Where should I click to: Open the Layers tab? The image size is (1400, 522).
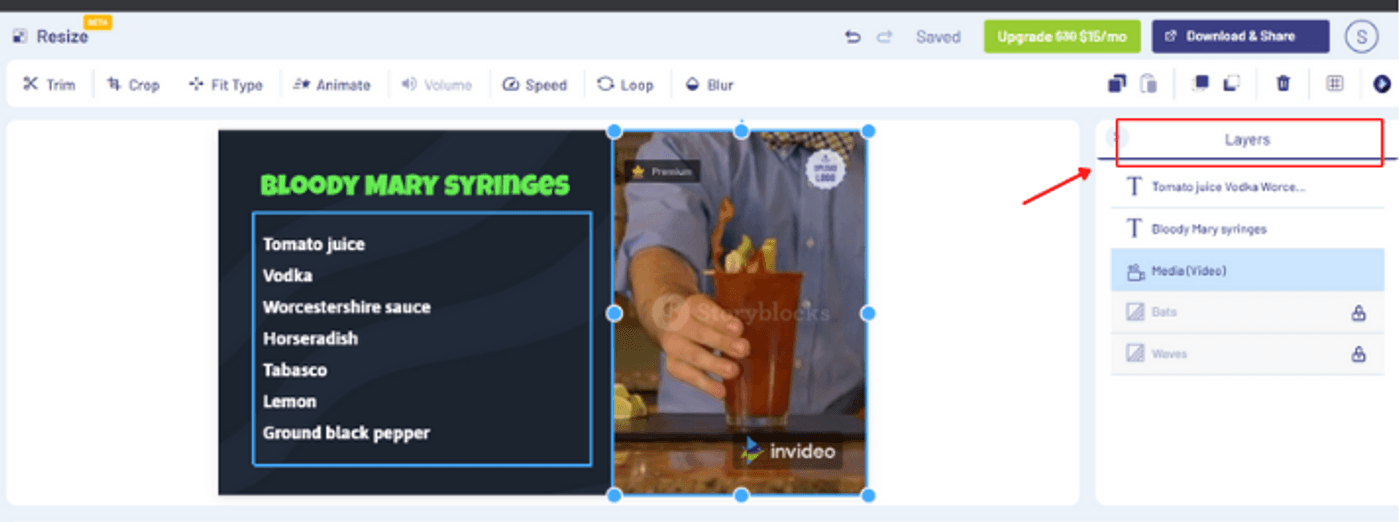pyautogui.click(x=1247, y=140)
